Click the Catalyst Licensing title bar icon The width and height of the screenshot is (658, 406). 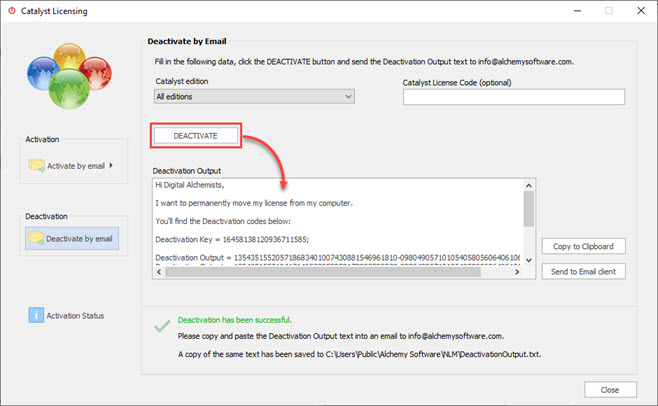click(12, 11)
